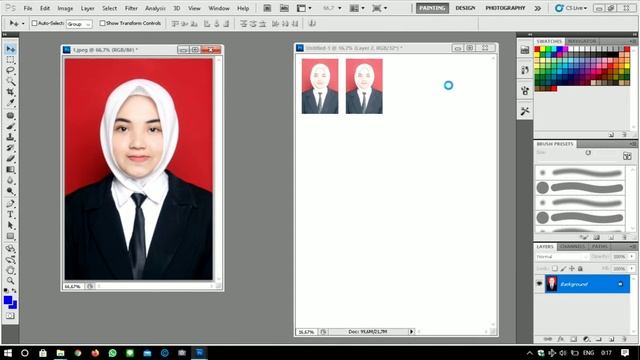The height and width of the screenshot is (360, 640).
Task: Expand more workspaces chevron
Action: point(538,8)
